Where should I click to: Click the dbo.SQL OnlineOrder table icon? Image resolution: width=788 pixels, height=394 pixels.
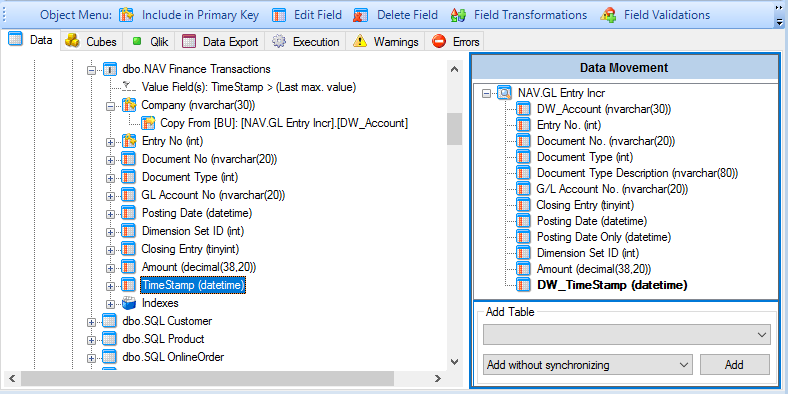(110, 357)
